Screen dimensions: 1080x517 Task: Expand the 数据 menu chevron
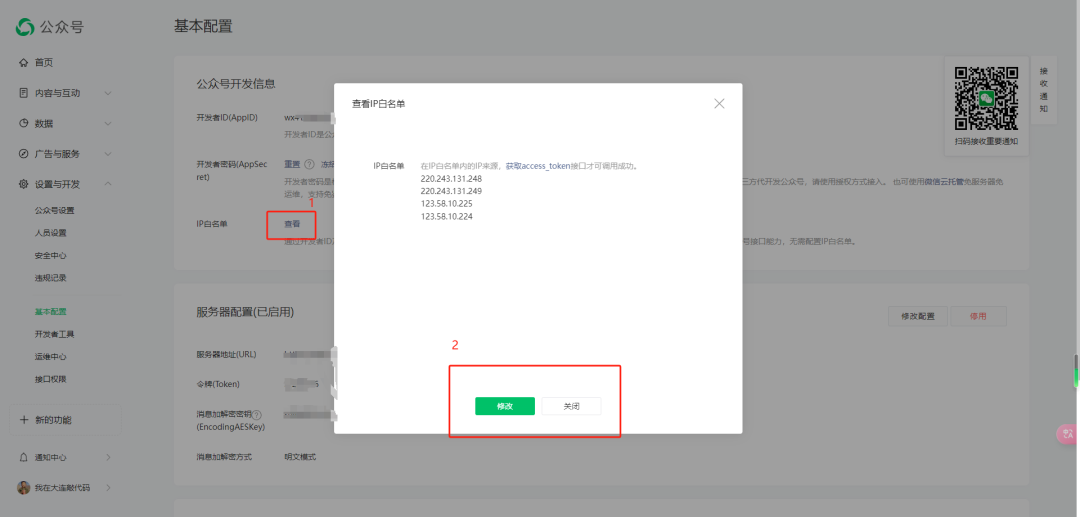click(108, 123)
